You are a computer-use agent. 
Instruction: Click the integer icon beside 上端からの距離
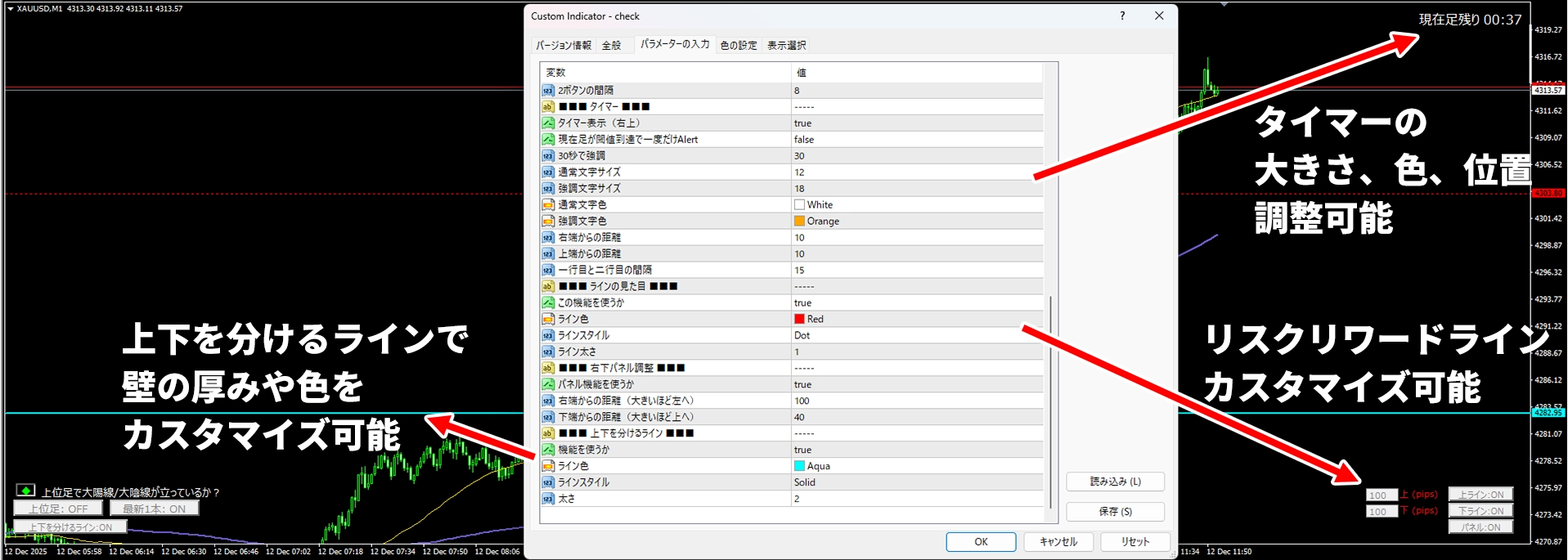548,253
